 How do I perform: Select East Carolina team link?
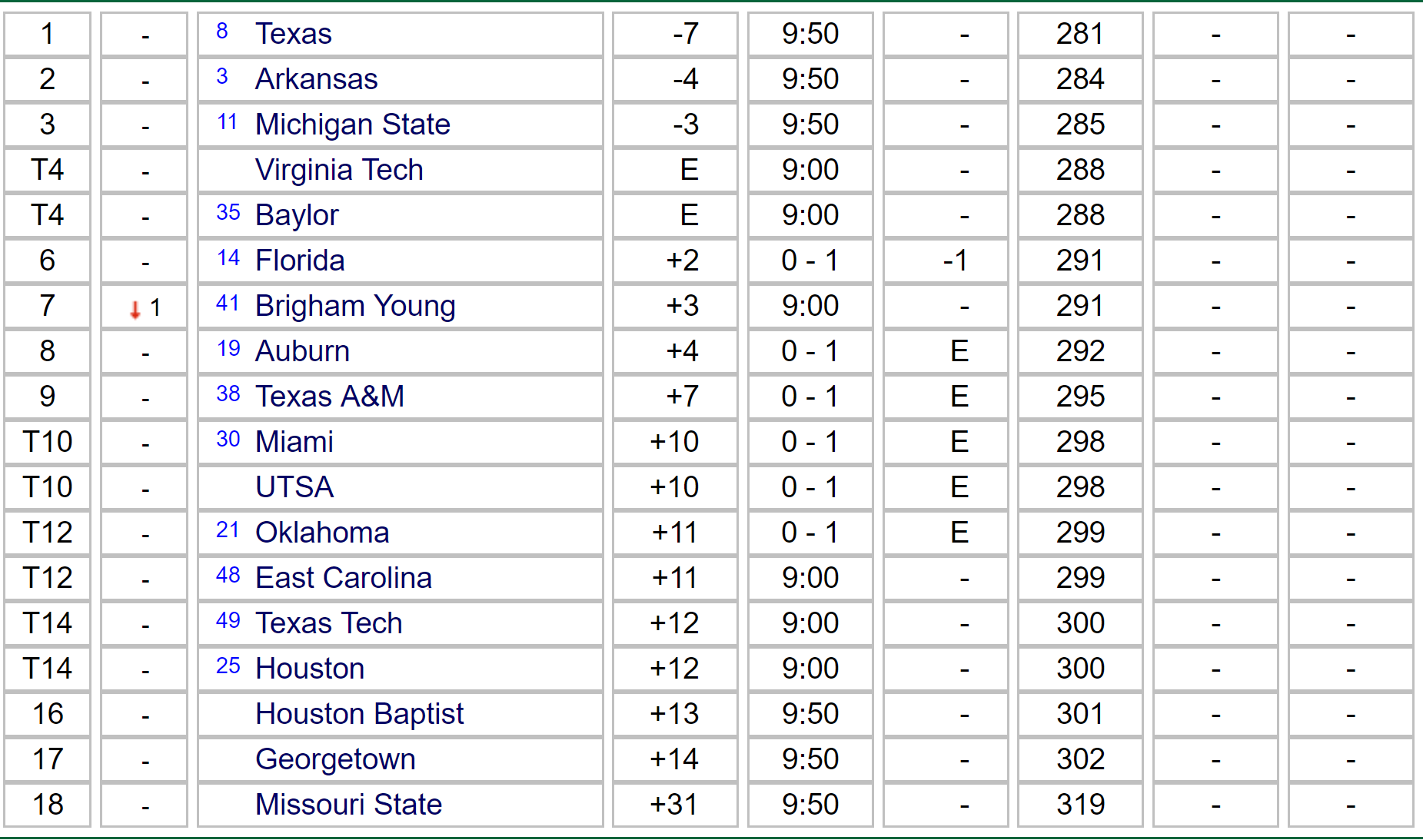click(x=344, y=578)
